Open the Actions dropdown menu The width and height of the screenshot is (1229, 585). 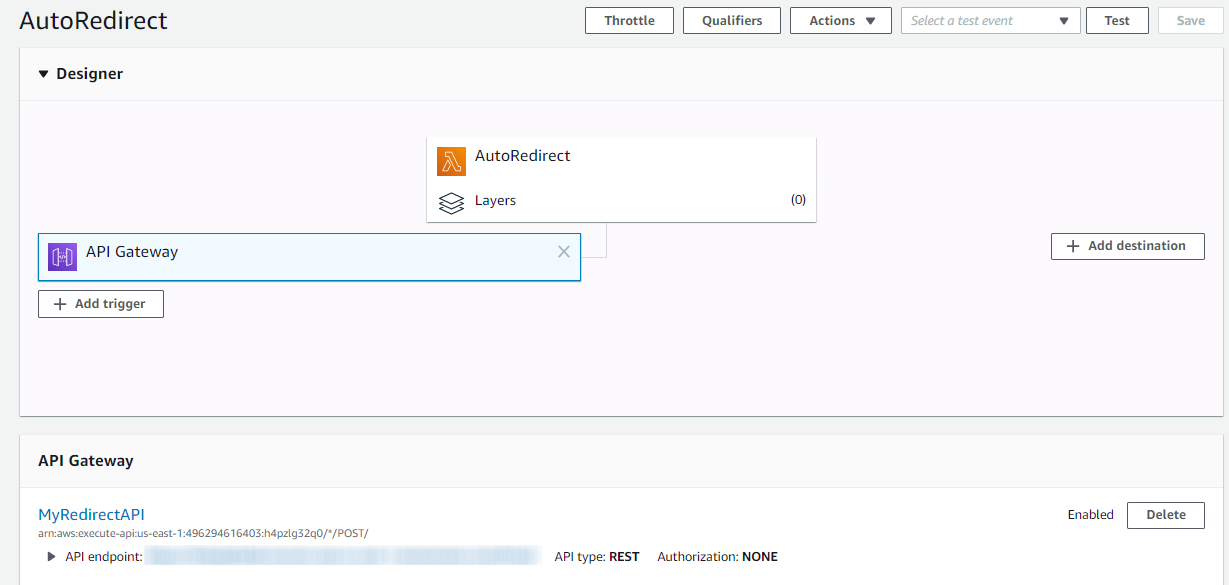pyautogui.click(x=841, y=21)
